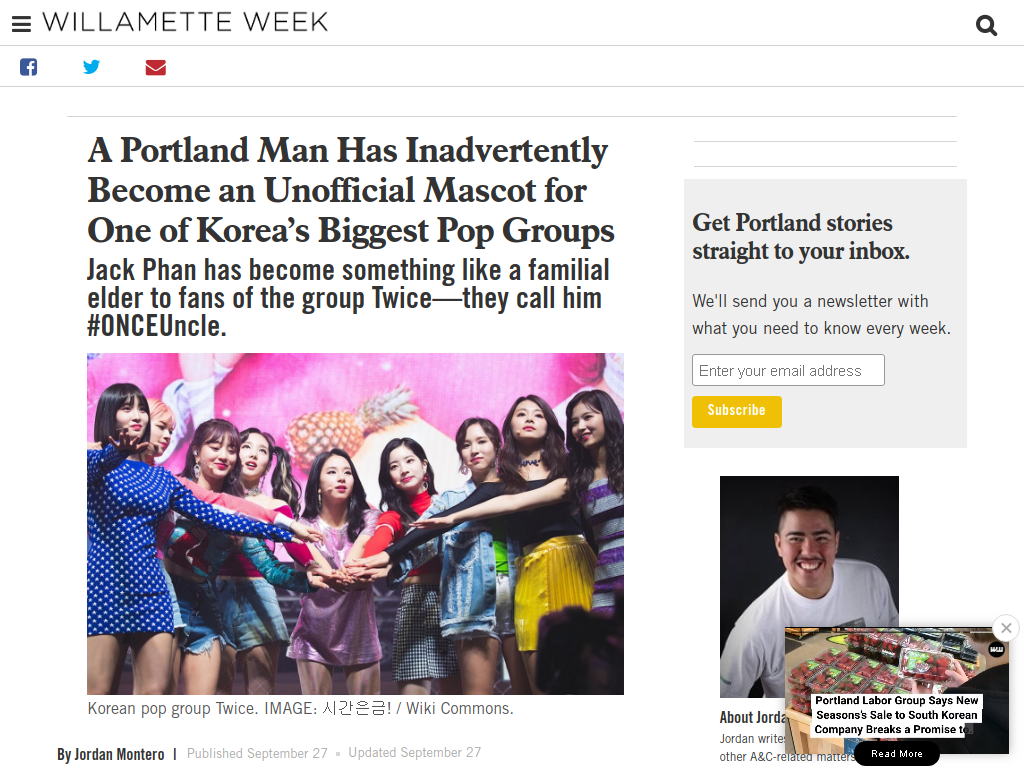
Task: Close the floating video popup
Action: coord(1006,628)
